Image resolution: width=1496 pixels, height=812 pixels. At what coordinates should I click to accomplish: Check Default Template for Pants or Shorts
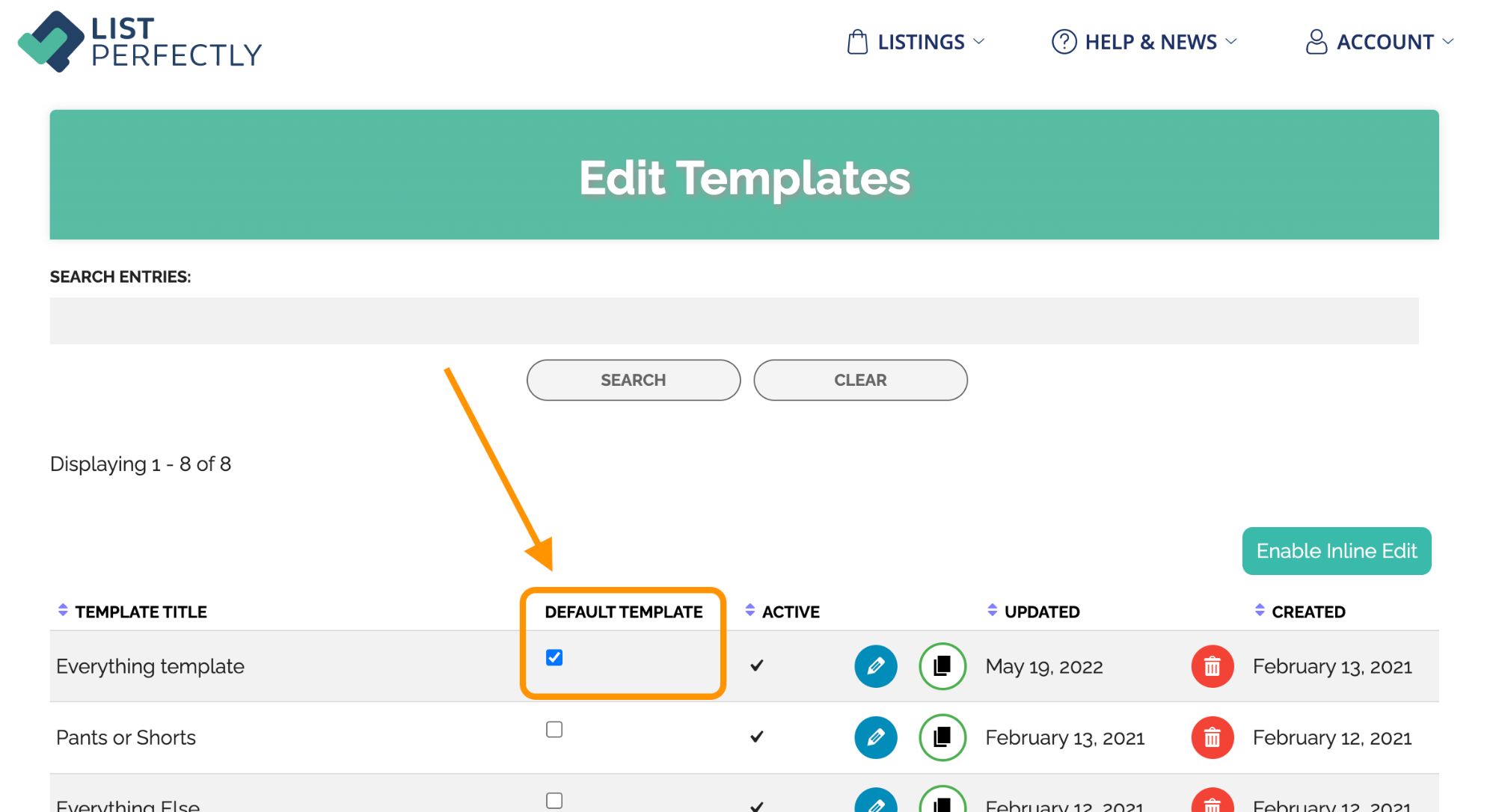click(554, 728)
